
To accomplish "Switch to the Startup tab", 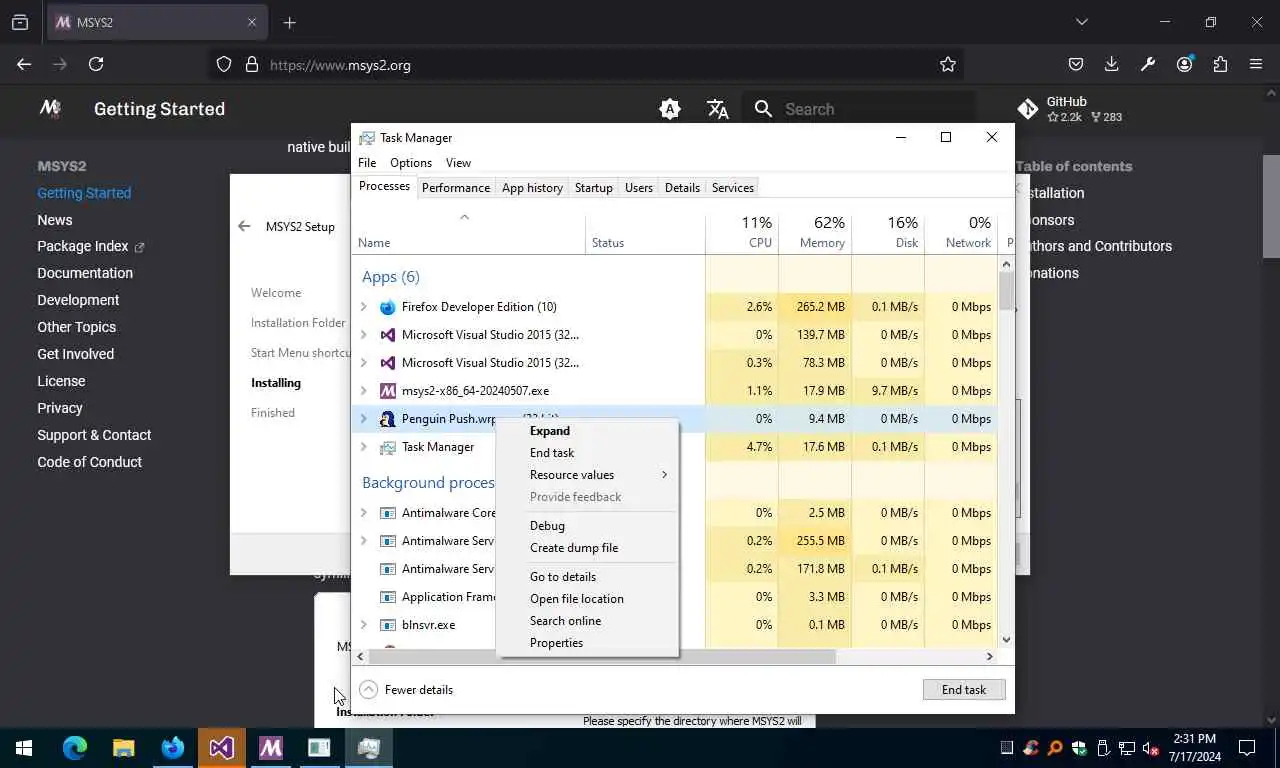I will coord(594,188).
